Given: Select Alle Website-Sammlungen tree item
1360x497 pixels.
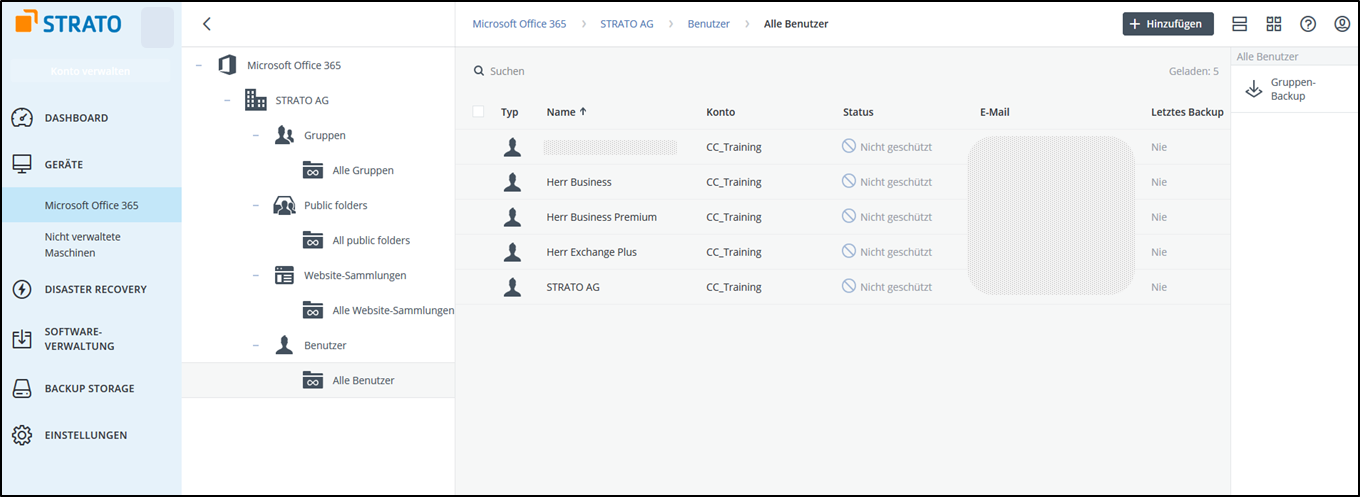Looking at the screenshot, I should (394, 310).
